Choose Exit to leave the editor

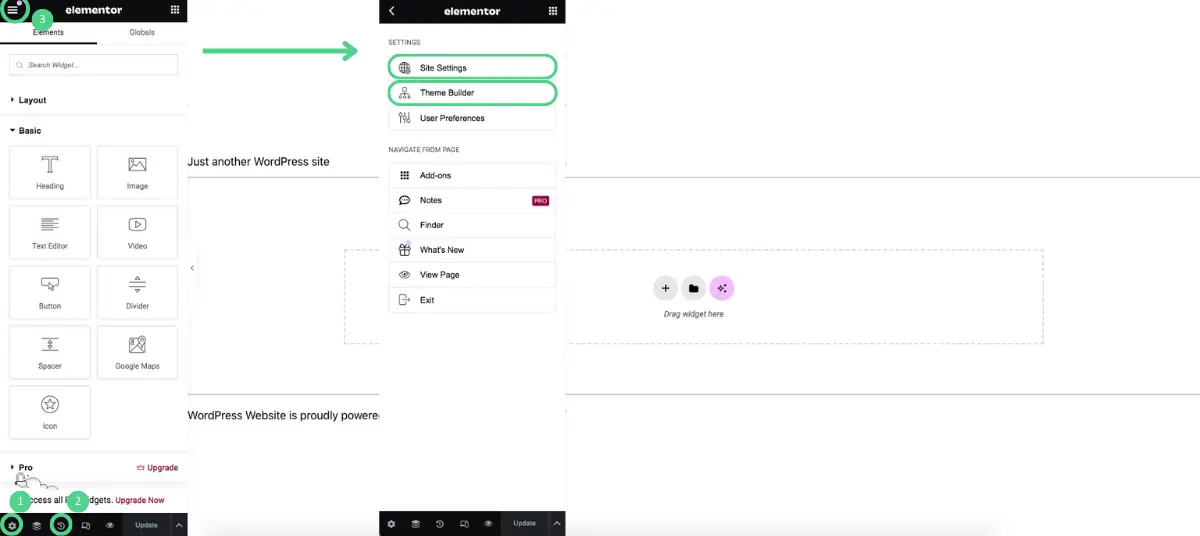click(x=472, y=300)
